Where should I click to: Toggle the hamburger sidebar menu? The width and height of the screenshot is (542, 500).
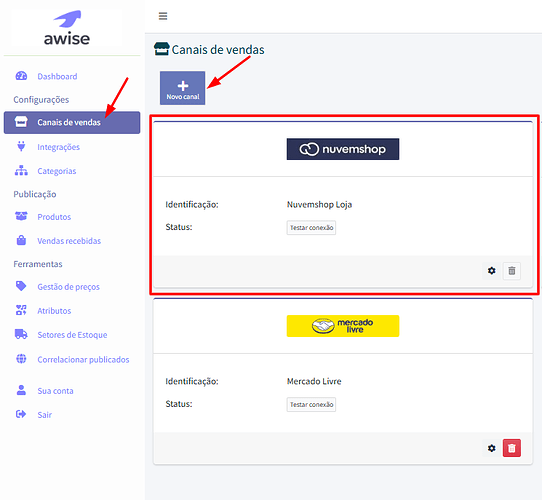point(163,16)
